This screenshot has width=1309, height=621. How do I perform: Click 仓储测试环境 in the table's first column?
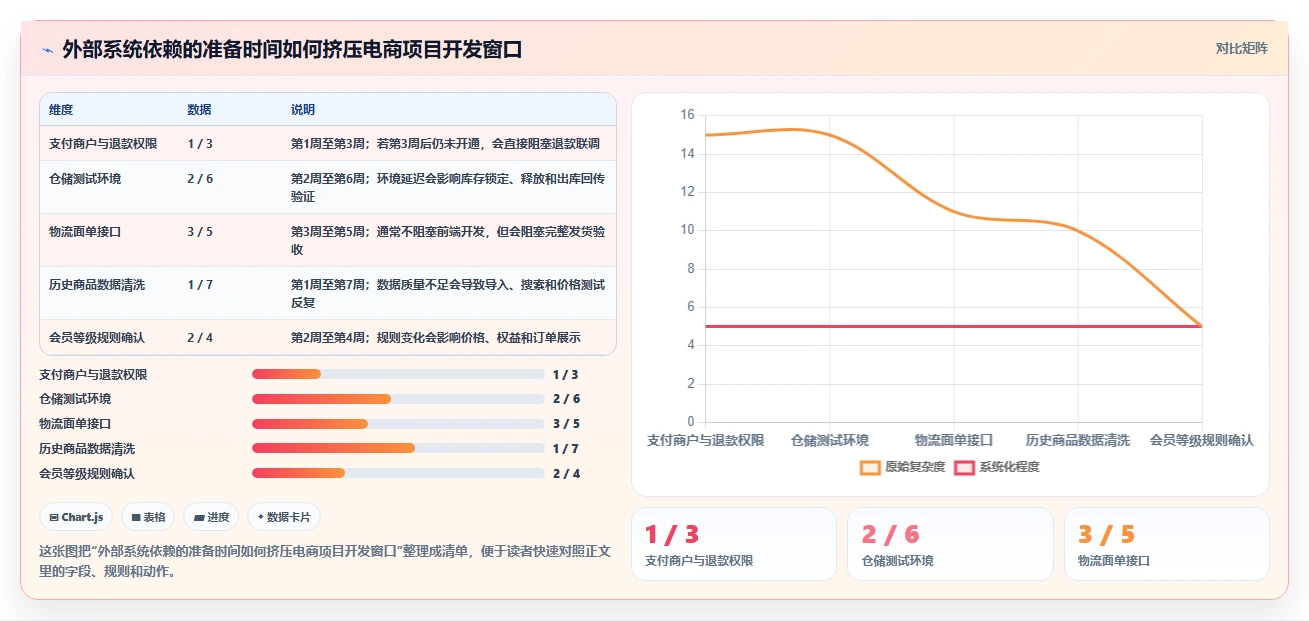pyautogui.click(x=85, y=178)
